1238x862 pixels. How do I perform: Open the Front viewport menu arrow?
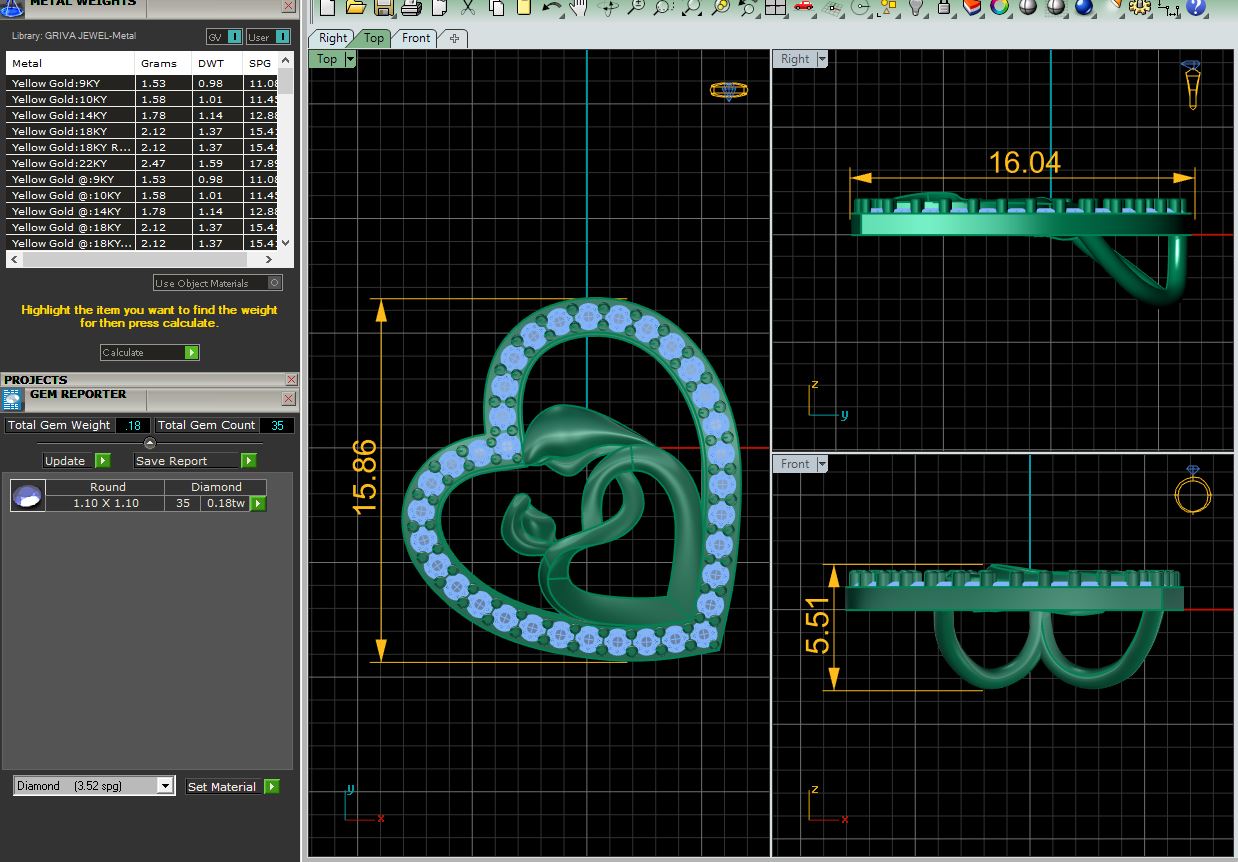[822, 464]
